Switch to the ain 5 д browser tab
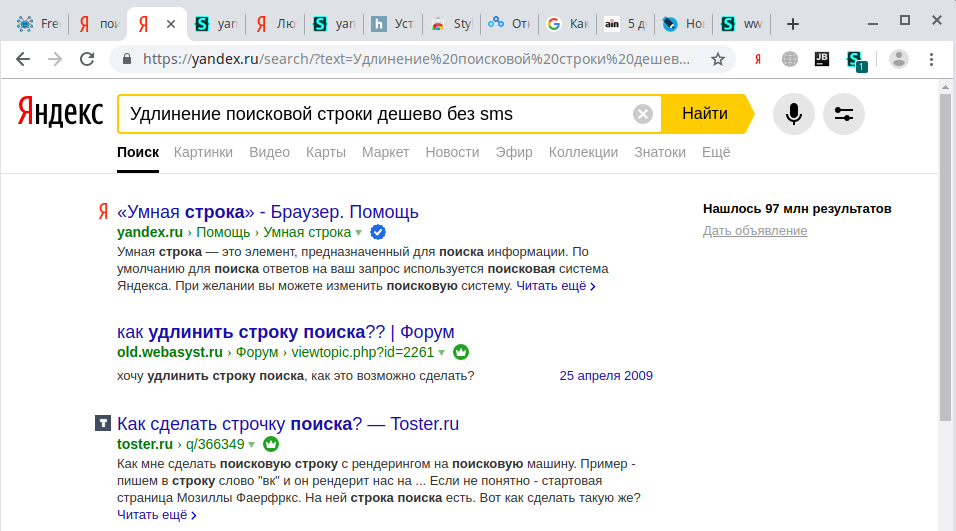Viewport: 956px width, 531px height. (626, 24)
